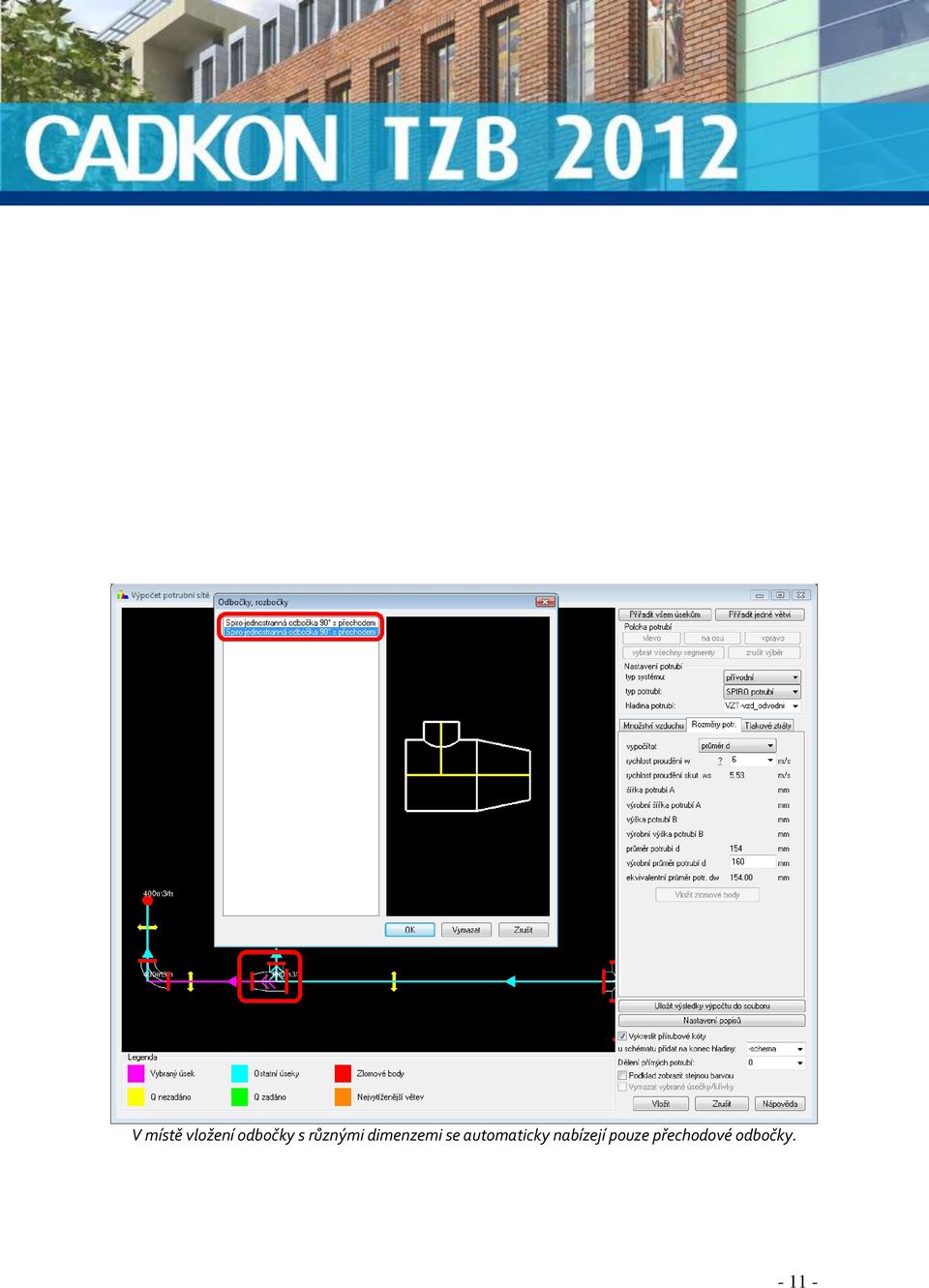Screen dimensions: 929x1288
Task: Click the cyan Ostatní úseky legend swatch
Action: coord(240,1074)
